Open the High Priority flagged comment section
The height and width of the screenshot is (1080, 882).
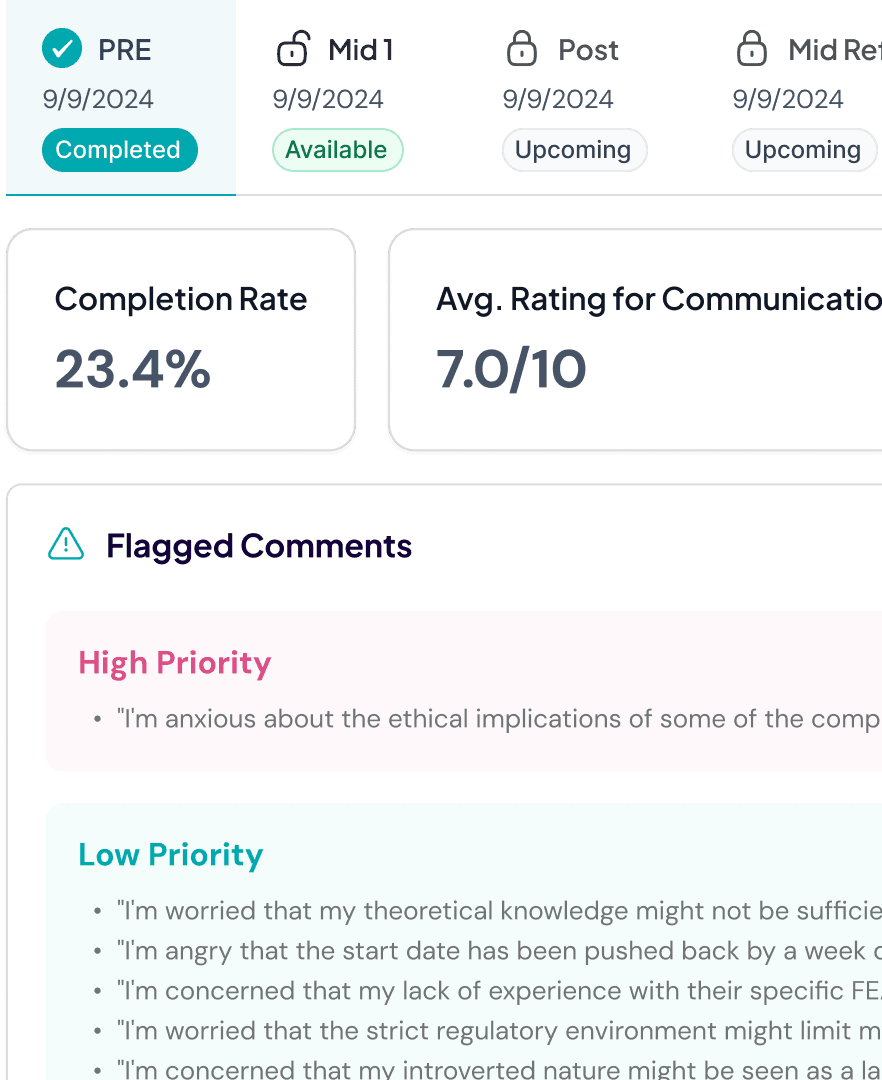[174, 662]
